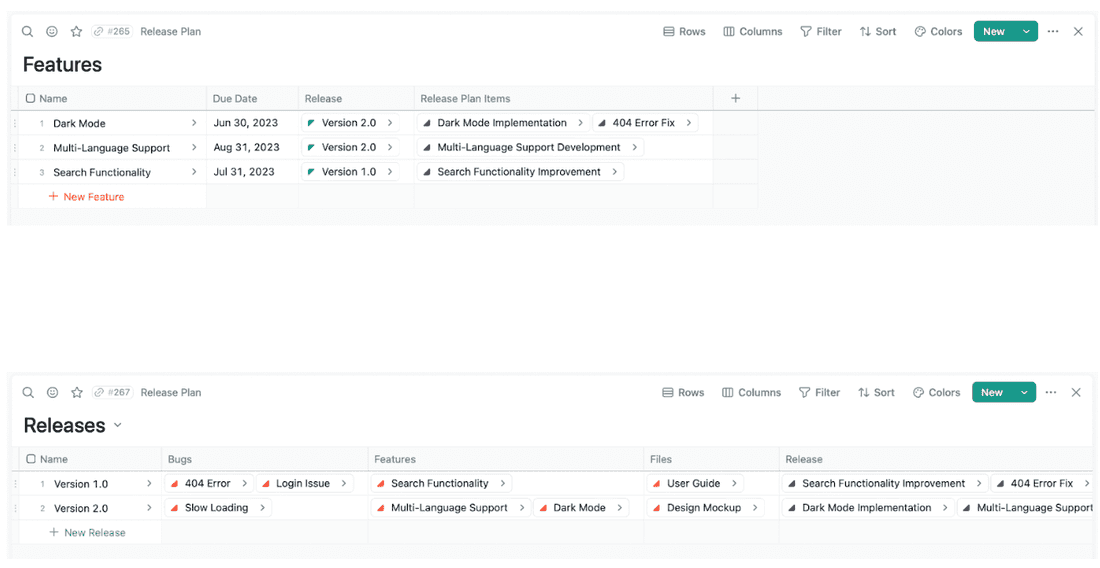Open the Sort menu in Releases panel
The image size is (1100, 568).
pos(876,393)
